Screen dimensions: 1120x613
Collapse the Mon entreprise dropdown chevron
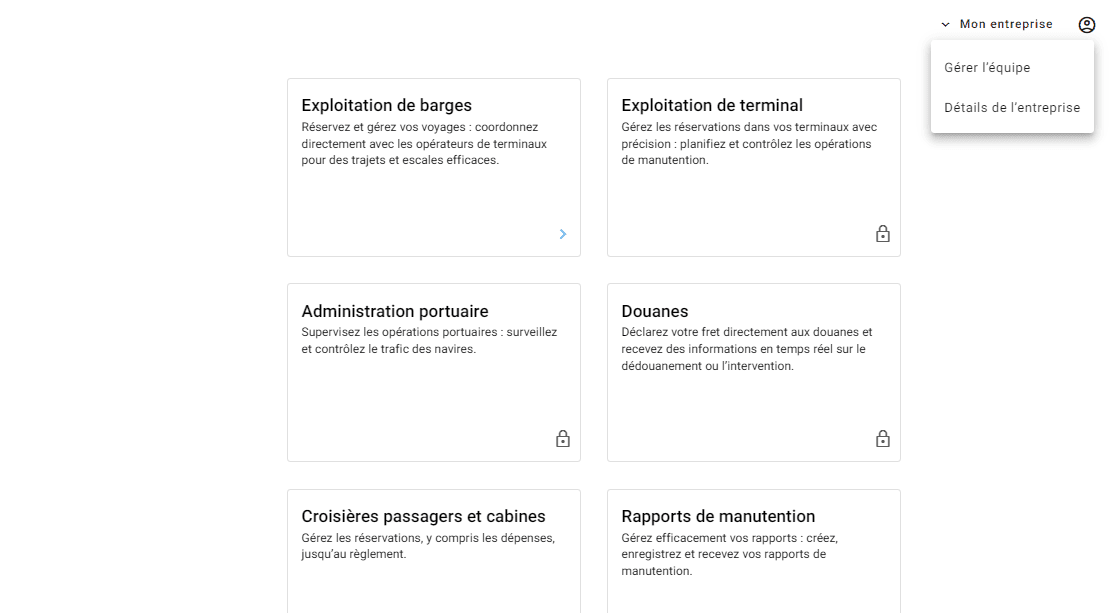tap(945, 25)
